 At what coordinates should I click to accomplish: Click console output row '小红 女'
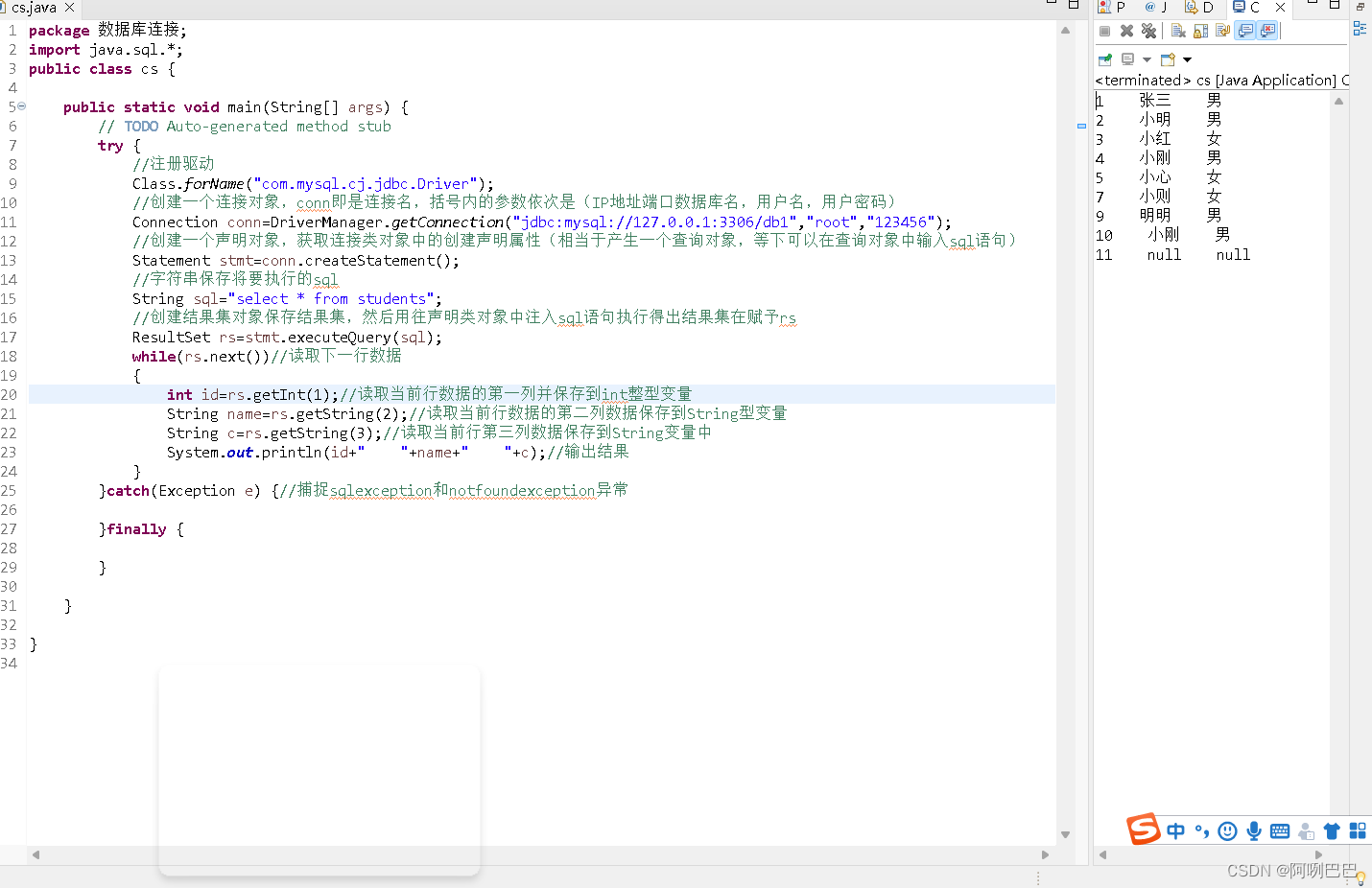pos(1158,139)
